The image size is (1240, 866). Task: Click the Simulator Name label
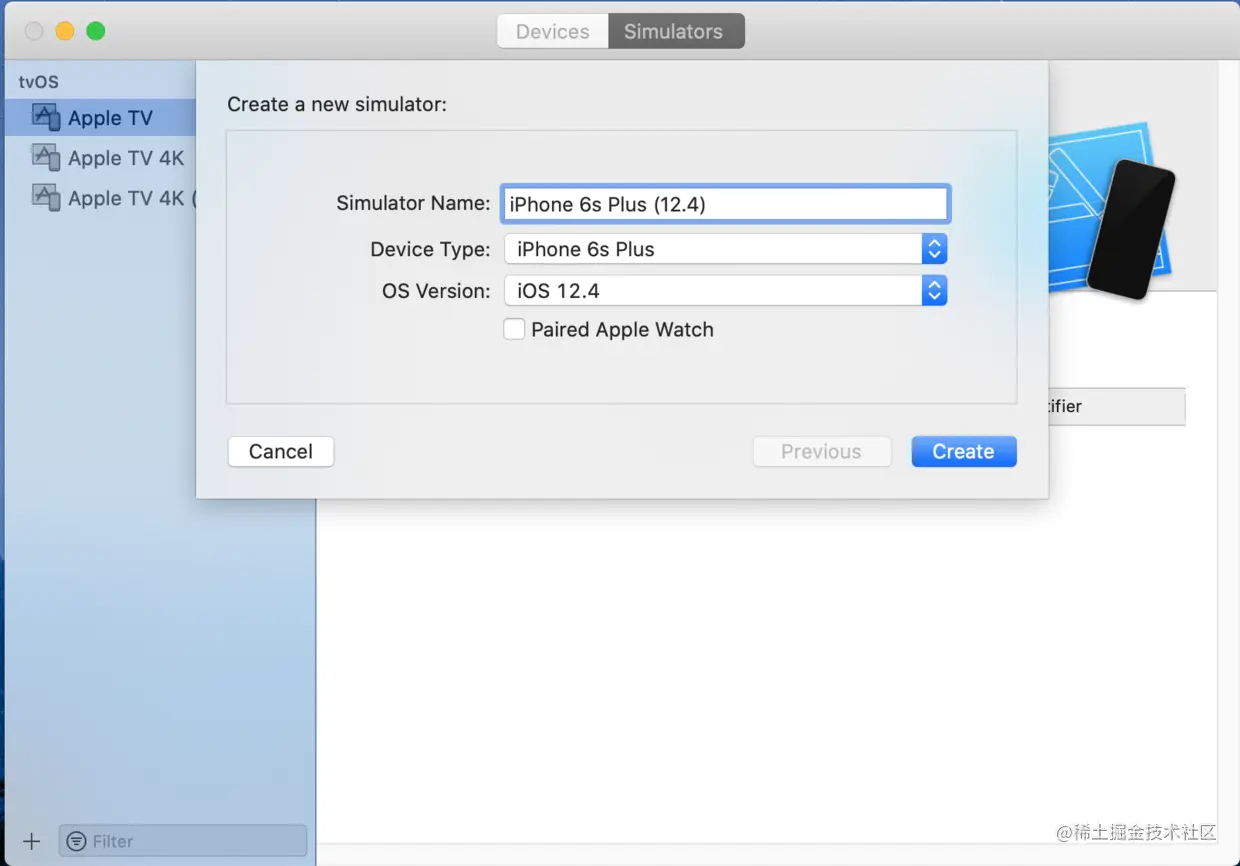tap(413, 203)
